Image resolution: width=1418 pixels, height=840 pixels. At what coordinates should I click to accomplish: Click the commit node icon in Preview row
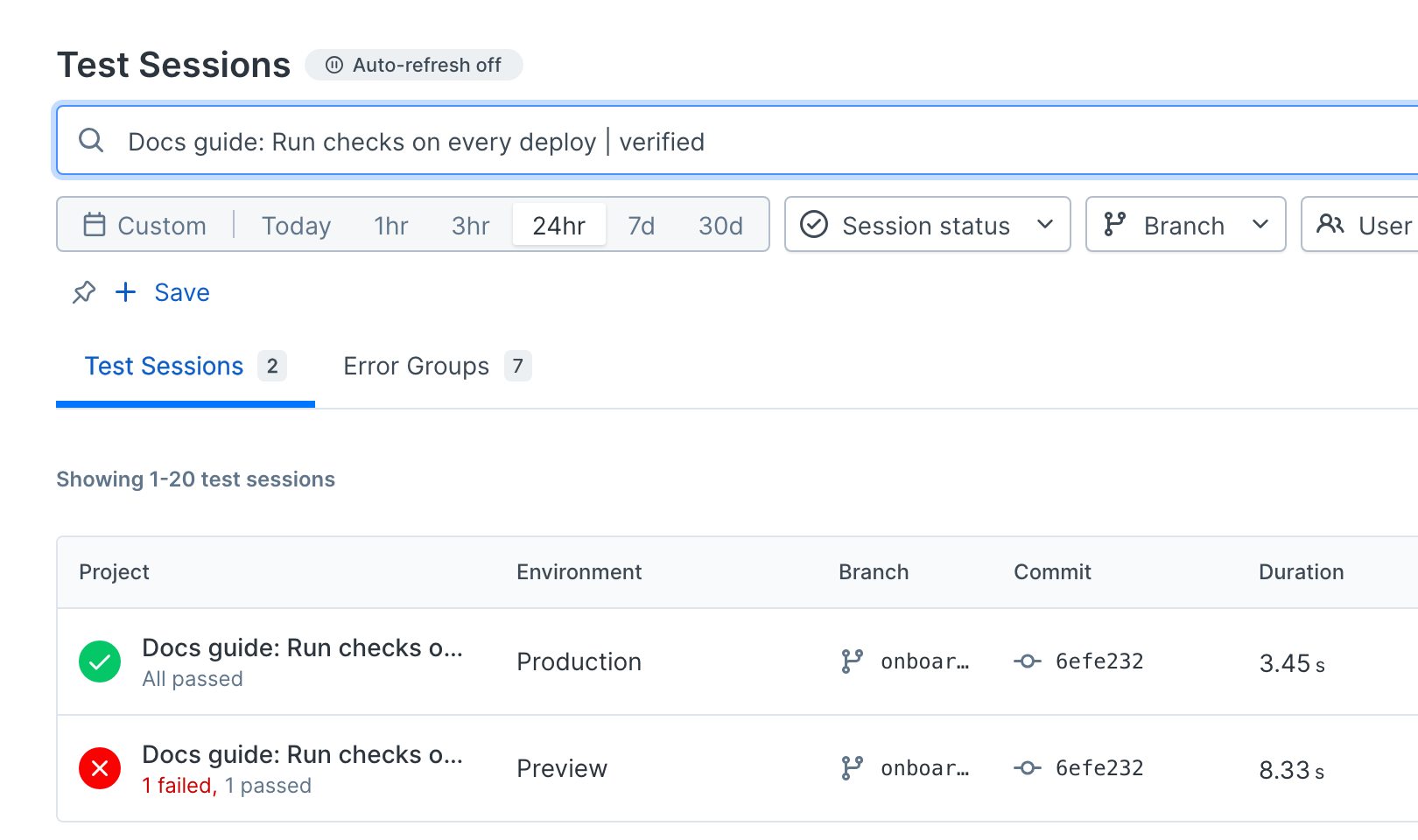[x=1027, y=768]
